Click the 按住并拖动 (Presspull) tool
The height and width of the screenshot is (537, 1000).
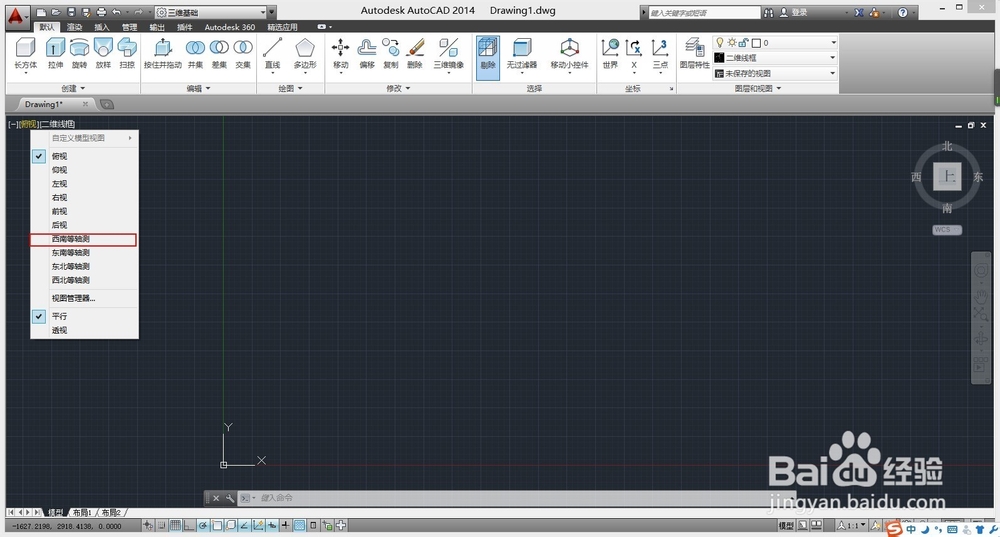click(163, 54)
